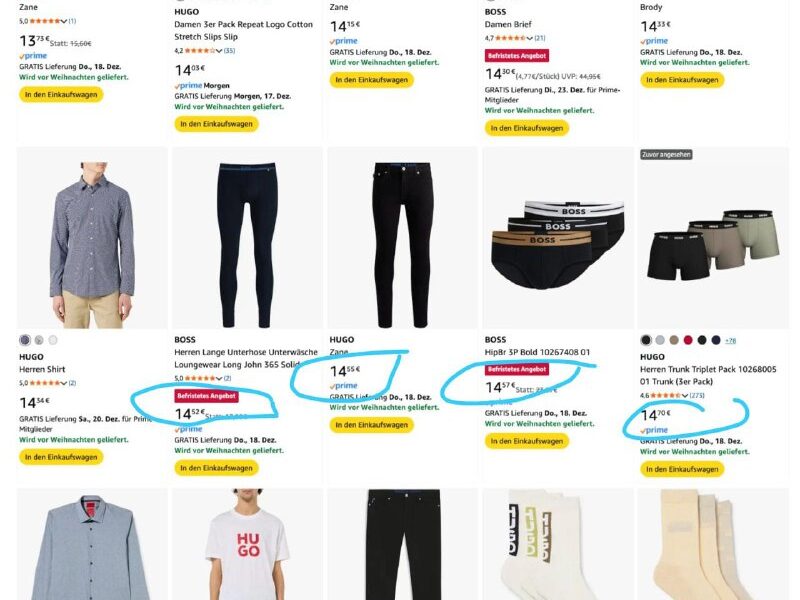Click the Befristetes Angebot badge on HipBr 3P Bold
The image size is (800, 600).
(516, 369)
